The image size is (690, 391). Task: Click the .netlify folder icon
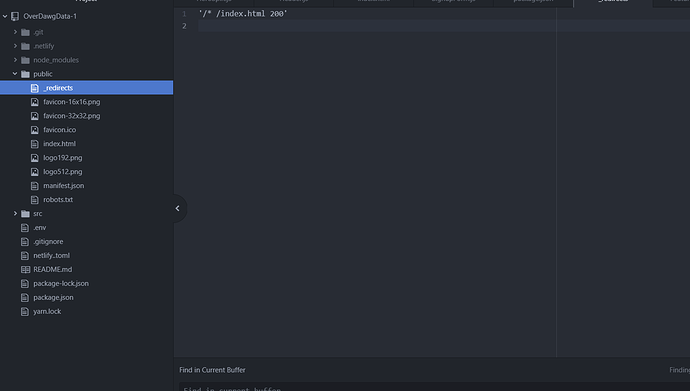[x=25, y=46]
